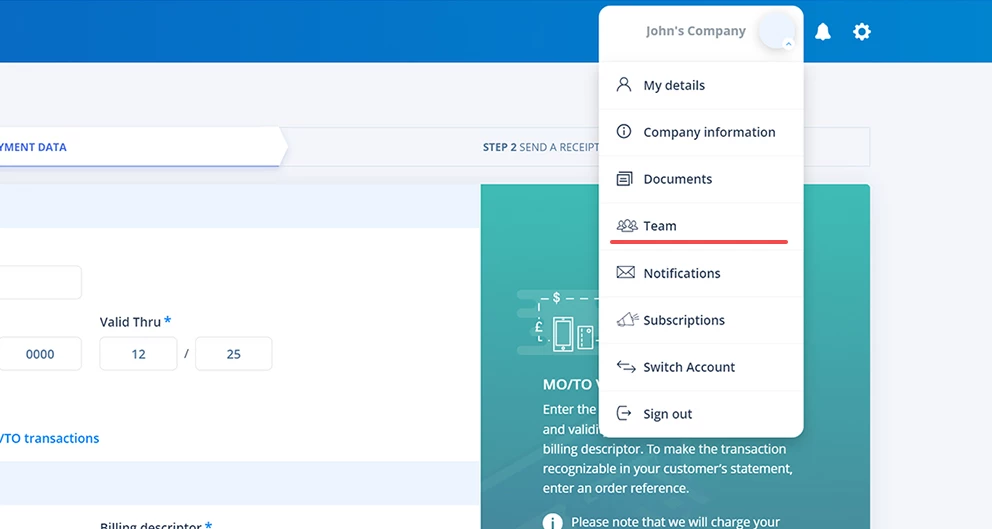Click the Documents page icon
This screenshot has width=992, height=529.
click(624, 179)
